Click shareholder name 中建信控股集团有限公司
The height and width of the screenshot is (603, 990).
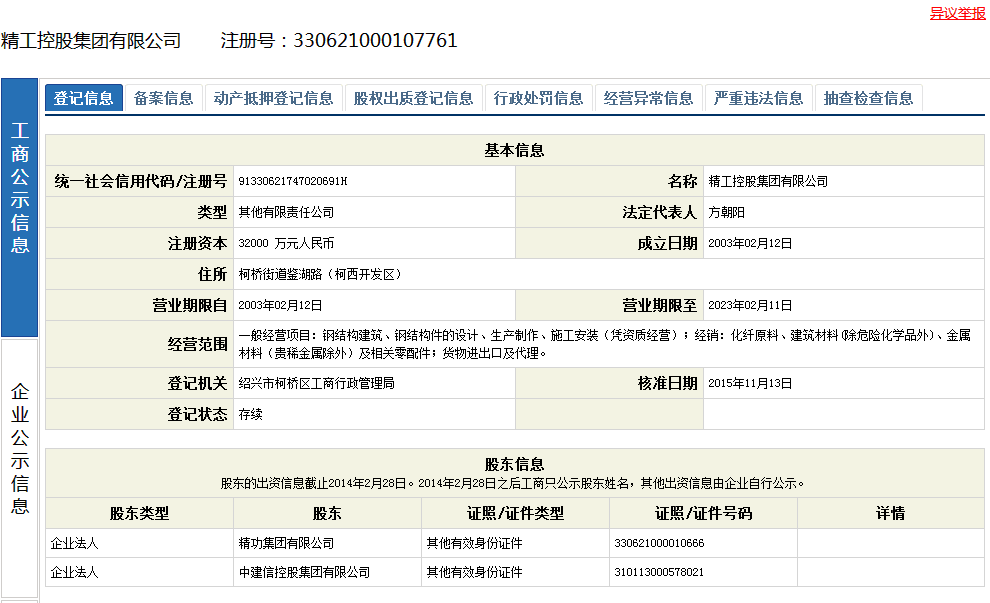[x=304, y=572]
